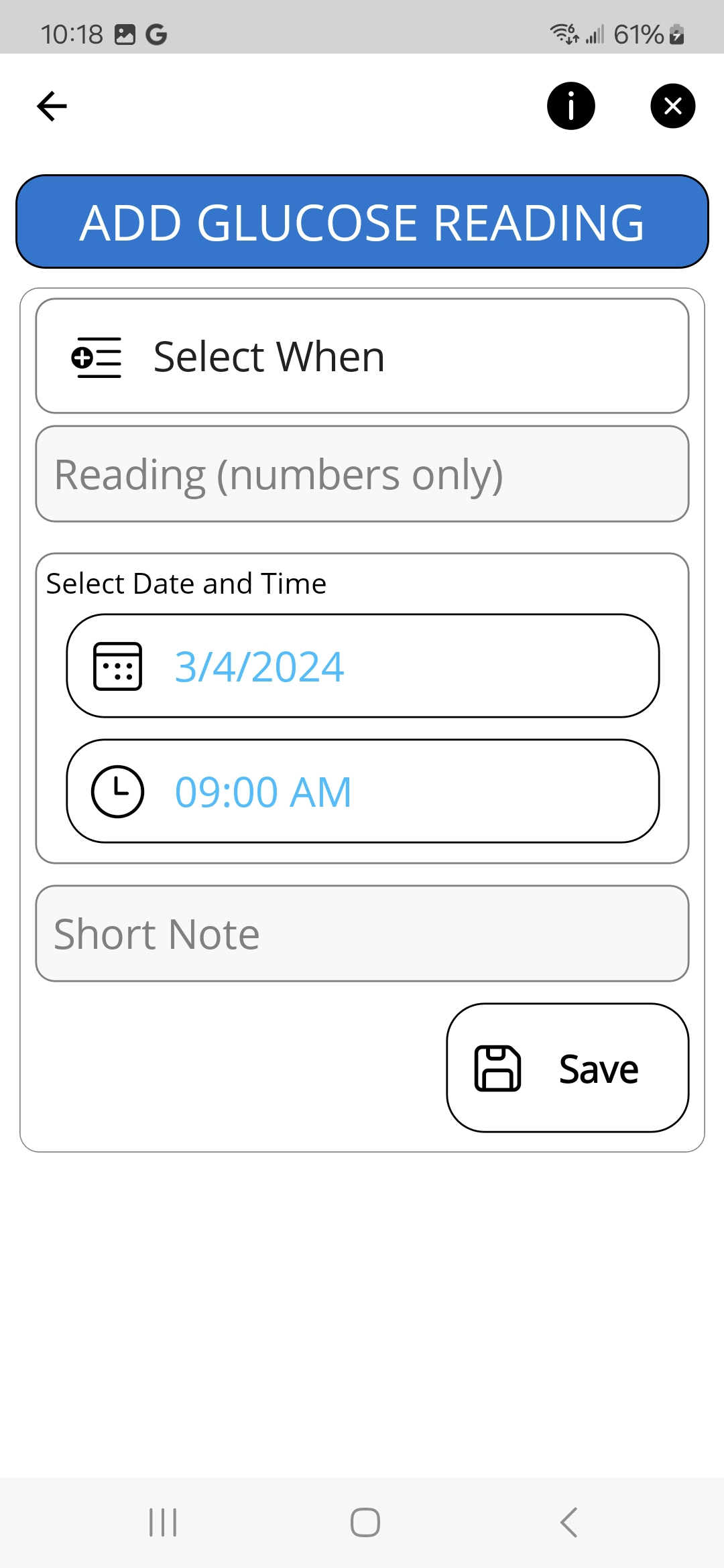The width and height of the screenshot is (724, 1568).
Task: Open Android recent apps button
Action: coord(163,1522)
